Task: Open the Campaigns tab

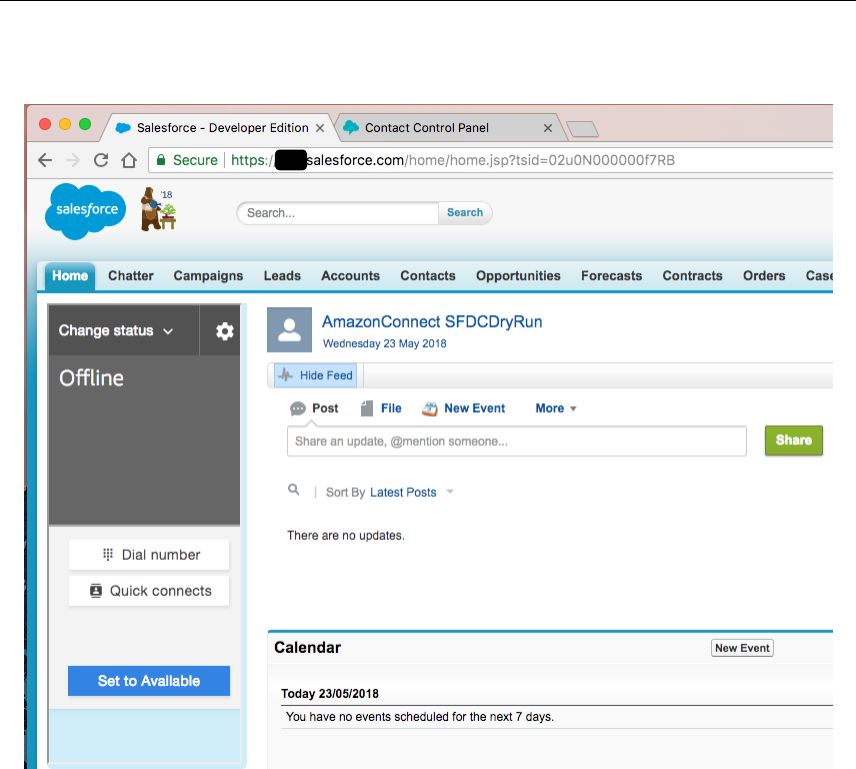Action: click(x=209, y=276)
